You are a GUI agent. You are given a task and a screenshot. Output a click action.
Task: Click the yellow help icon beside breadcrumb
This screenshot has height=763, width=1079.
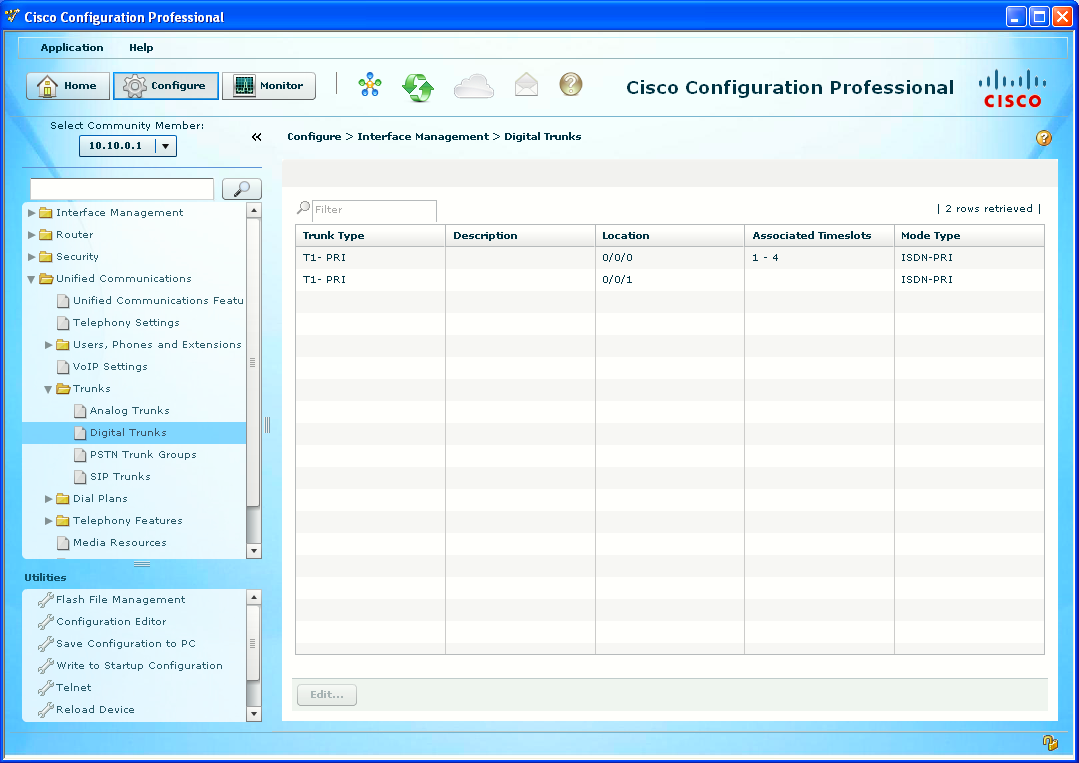tap(1044, 138)
